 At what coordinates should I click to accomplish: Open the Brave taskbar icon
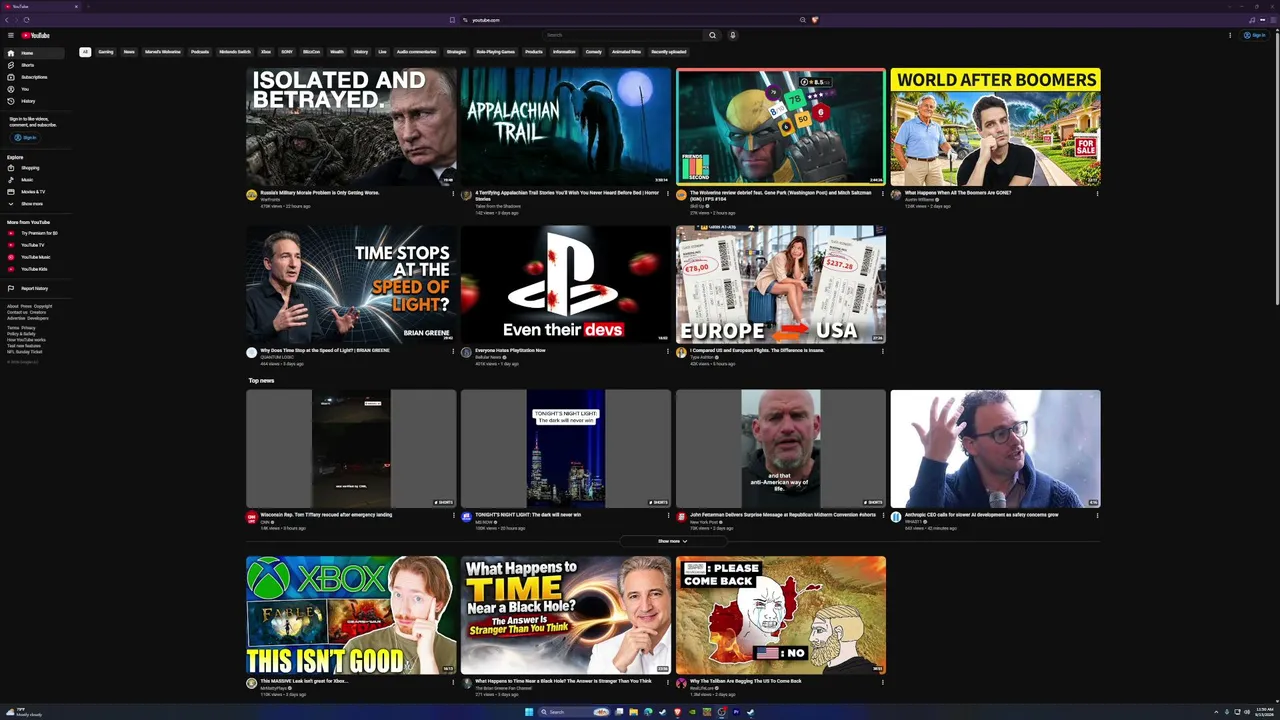coord(677,712)
